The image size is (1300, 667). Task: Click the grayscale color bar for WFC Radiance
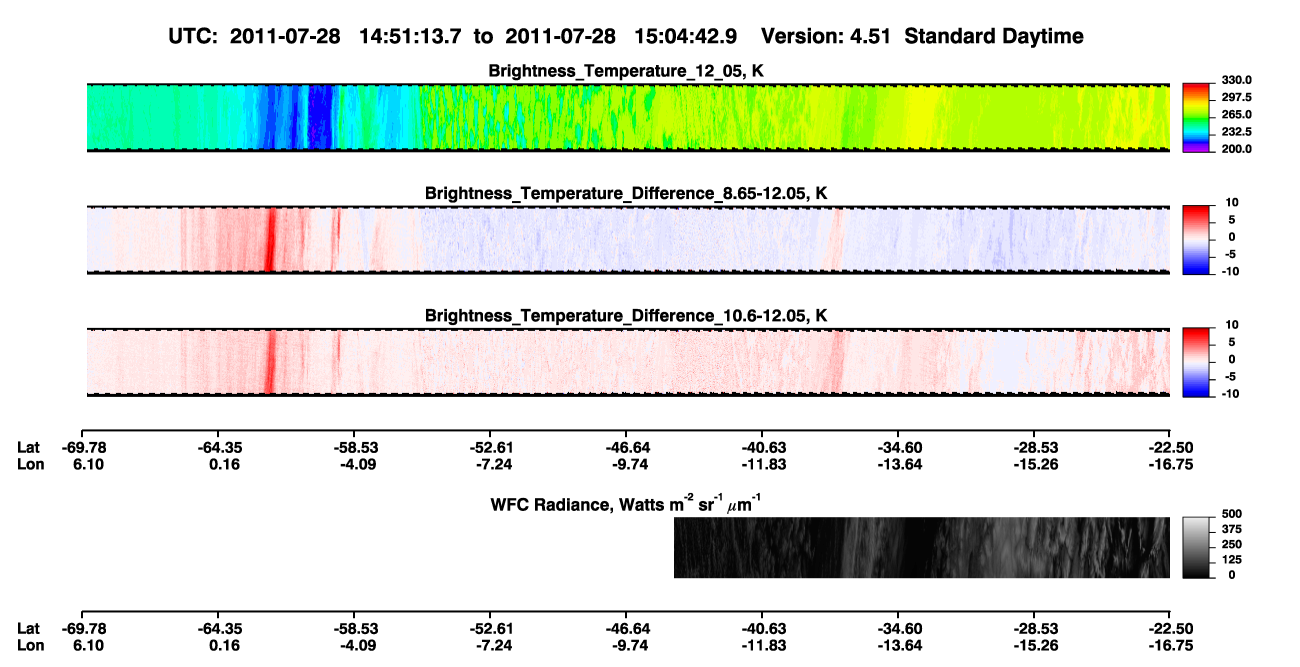click(1196, 547)
